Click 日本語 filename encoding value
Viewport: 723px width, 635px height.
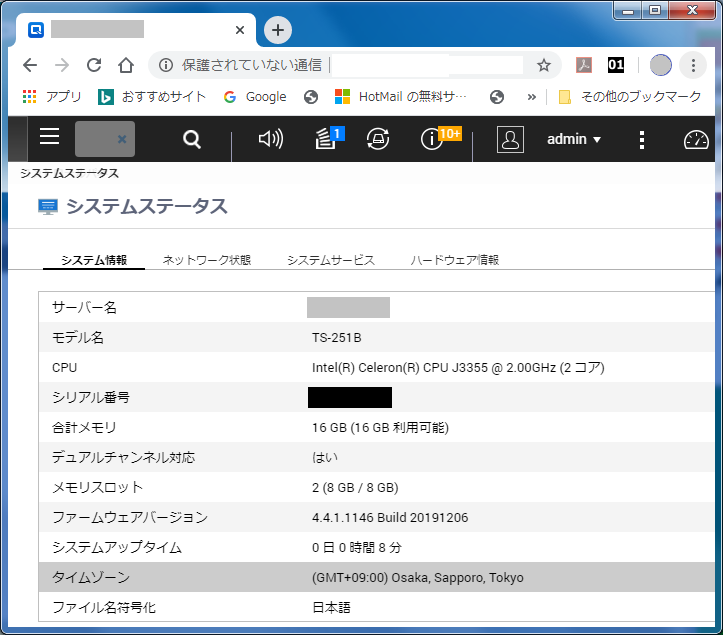pos(331,607)
